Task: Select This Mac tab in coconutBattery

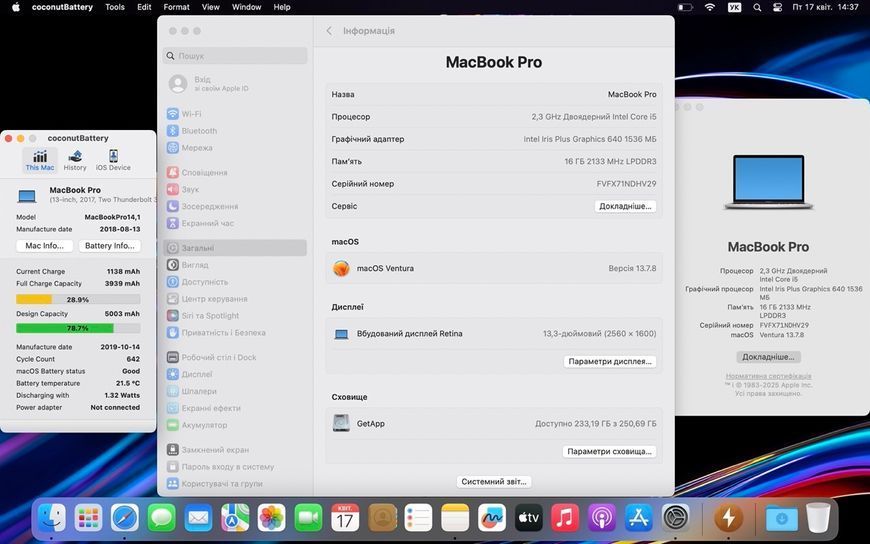Action: (40, 160)
